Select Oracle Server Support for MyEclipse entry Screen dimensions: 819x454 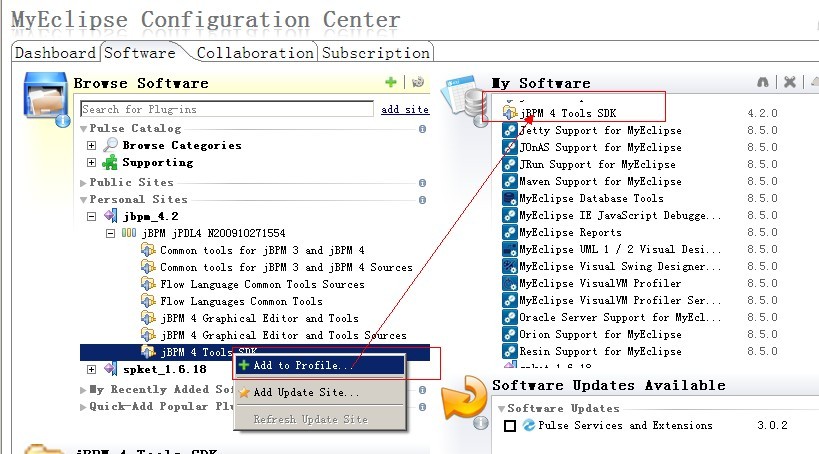[620, 317]
